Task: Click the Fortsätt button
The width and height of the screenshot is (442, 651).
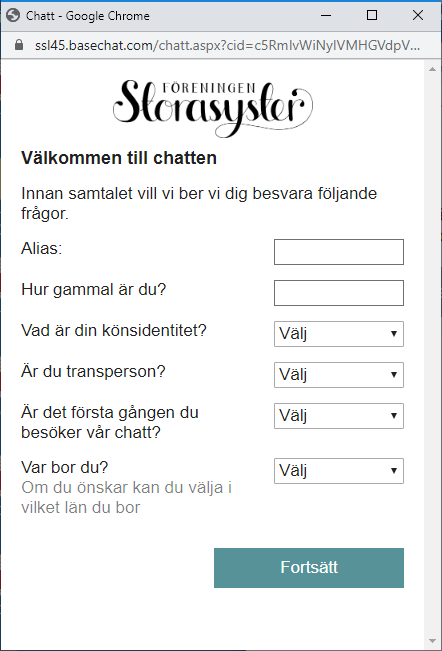Action: pos(309,568)
